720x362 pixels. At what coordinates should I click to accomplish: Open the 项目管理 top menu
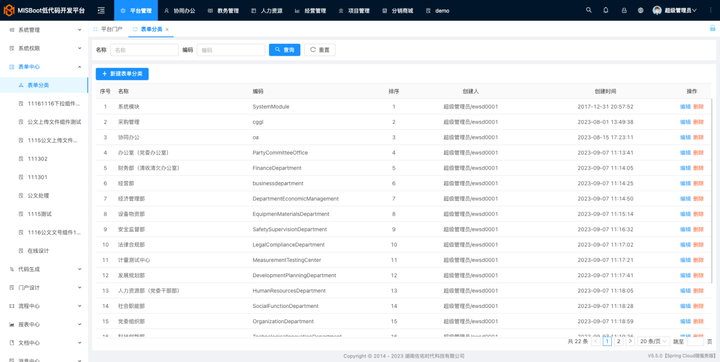354,11
